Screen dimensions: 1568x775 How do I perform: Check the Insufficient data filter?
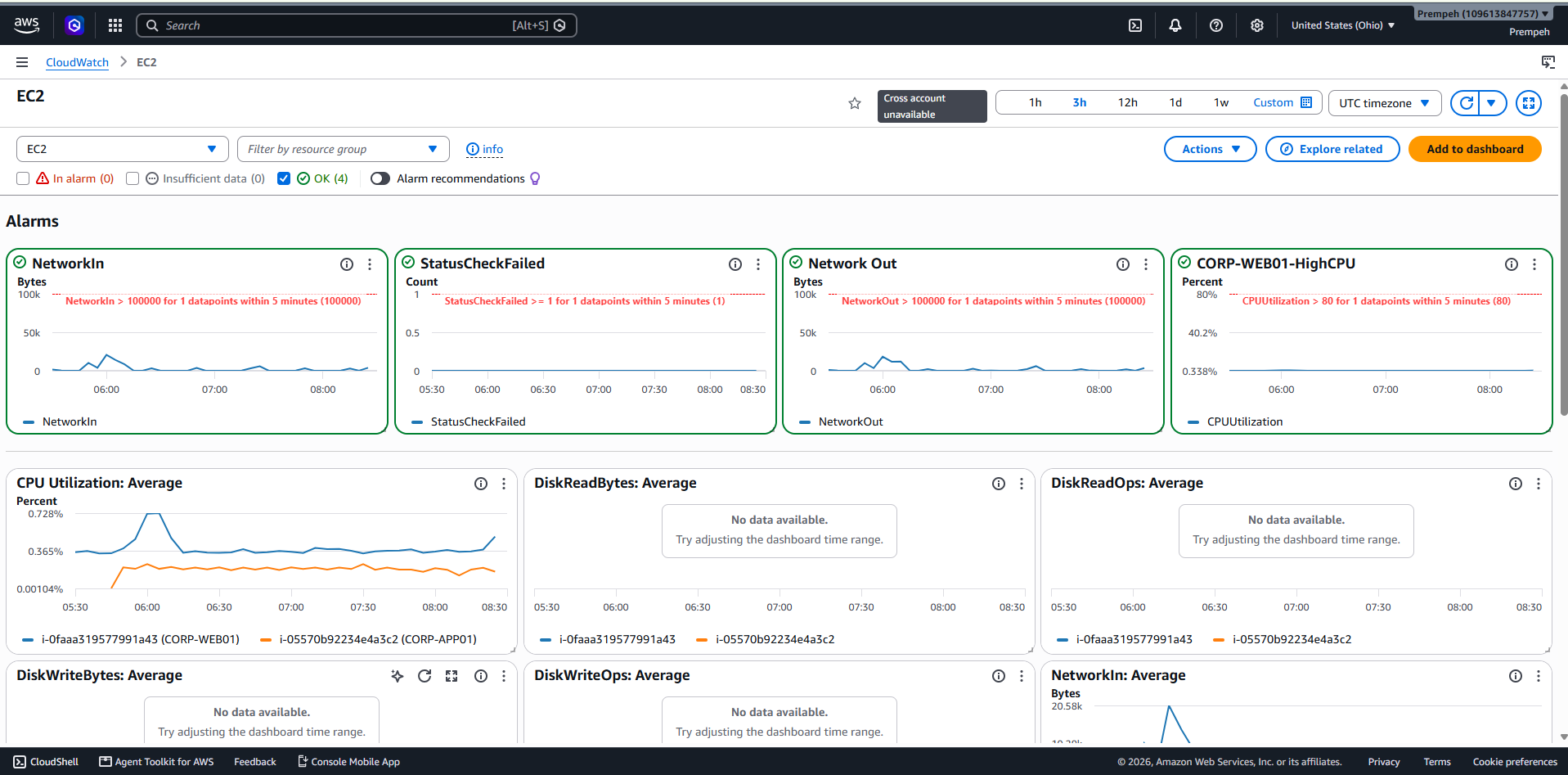point(133,178)
